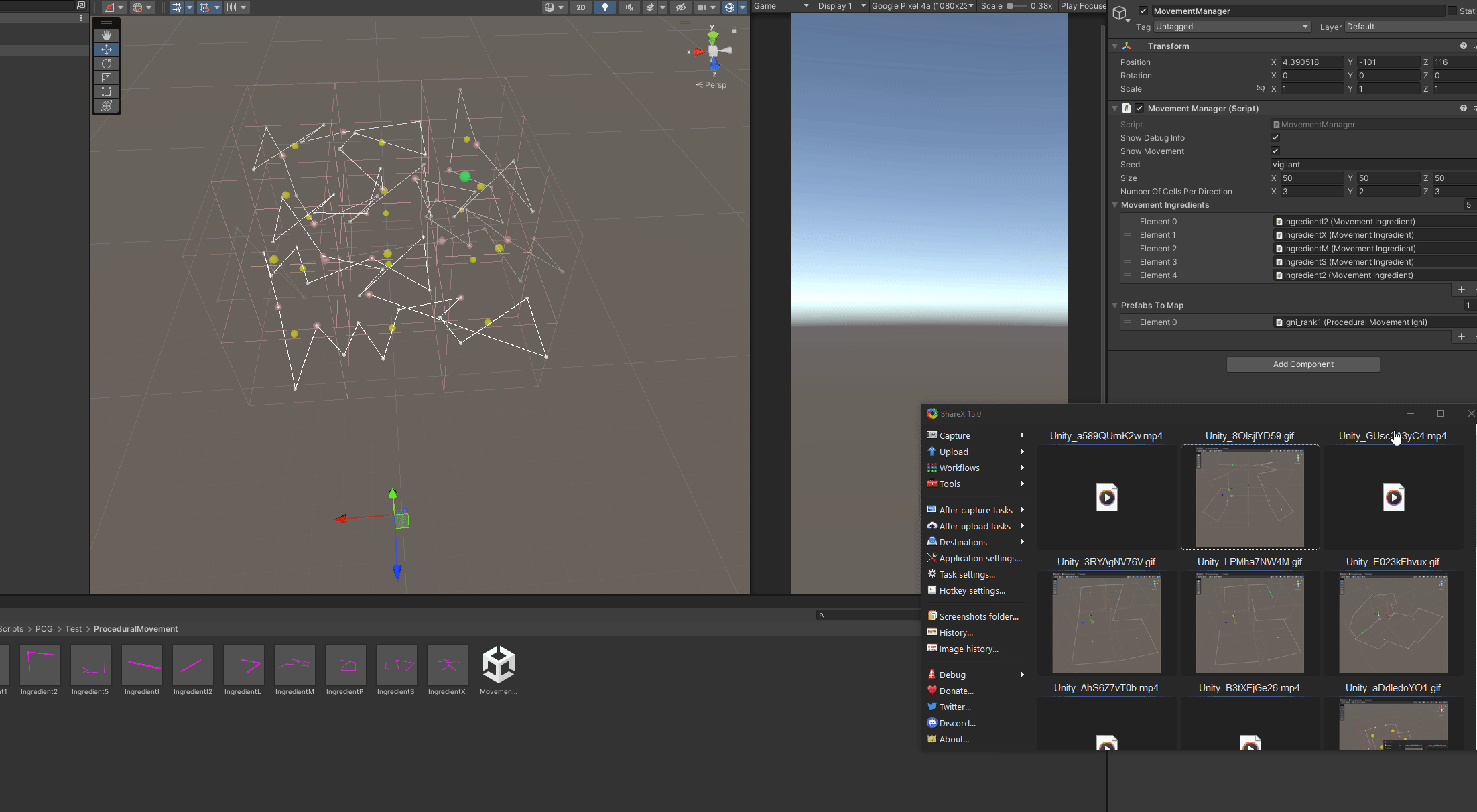Image resolution: width=1477 pixels, height=812 pixels.
Task: Toggle scene lighting bulb icon
Action: tap(605, 7)
